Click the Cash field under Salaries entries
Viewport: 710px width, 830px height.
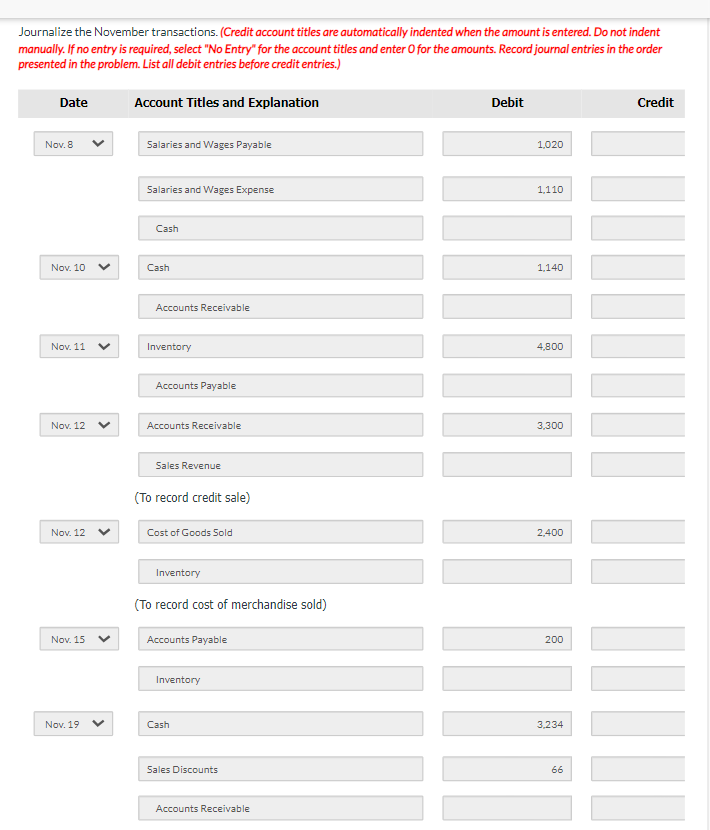click(280, 228)
